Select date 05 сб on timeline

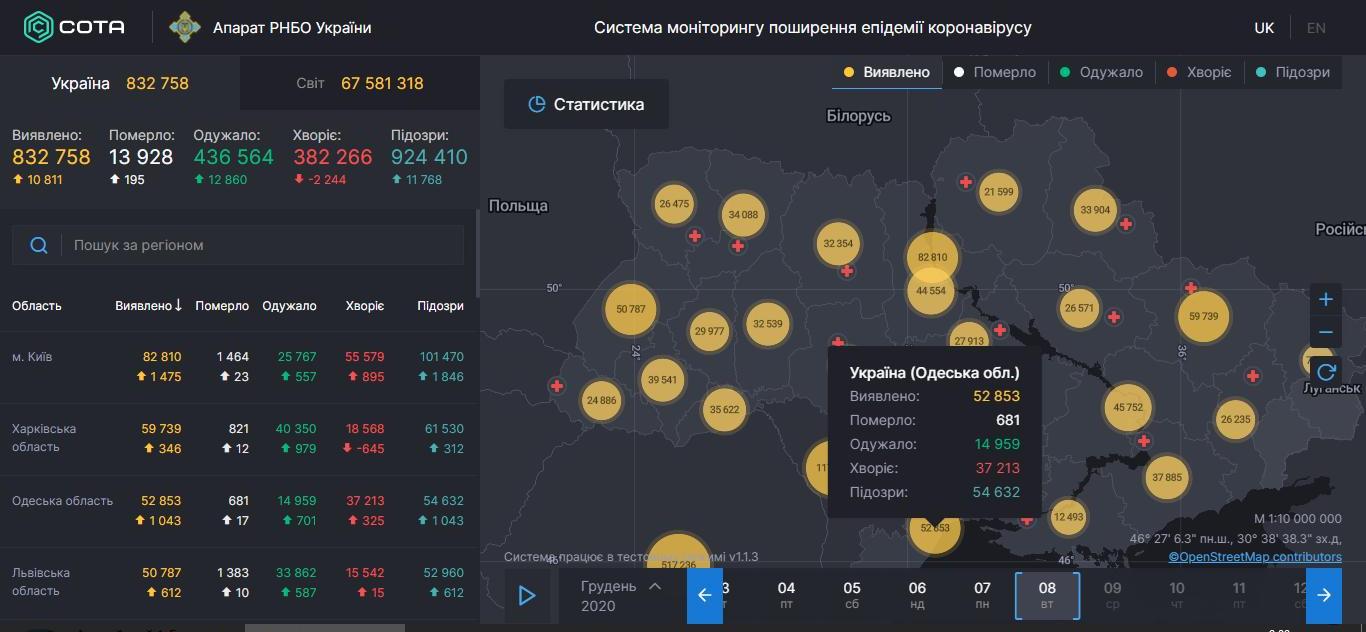pos(852,596)
